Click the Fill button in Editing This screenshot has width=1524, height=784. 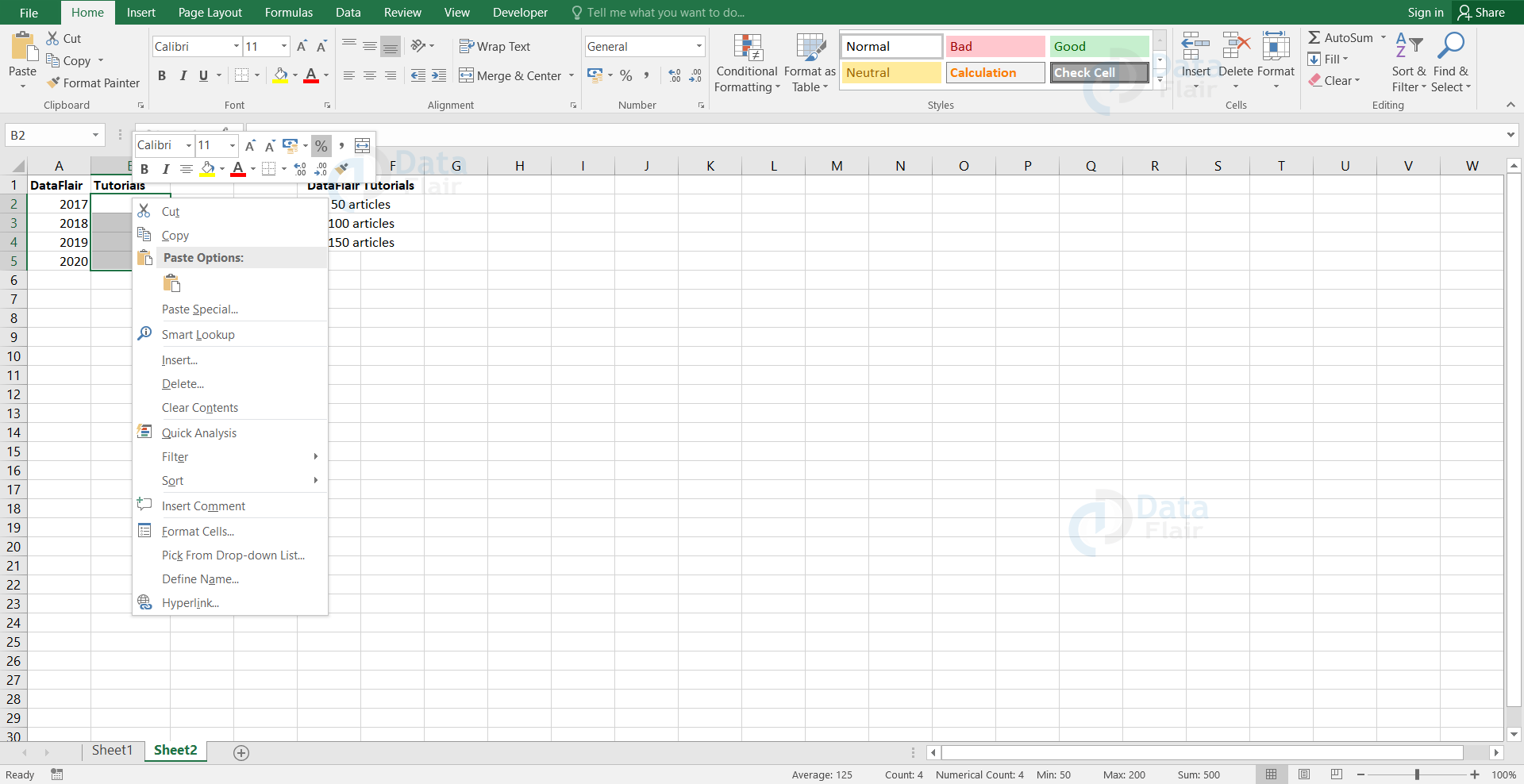[x=1328, y=60]
